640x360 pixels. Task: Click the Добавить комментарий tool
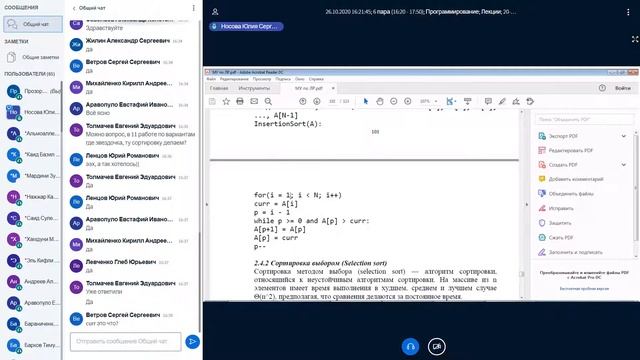tap(571, 179)
